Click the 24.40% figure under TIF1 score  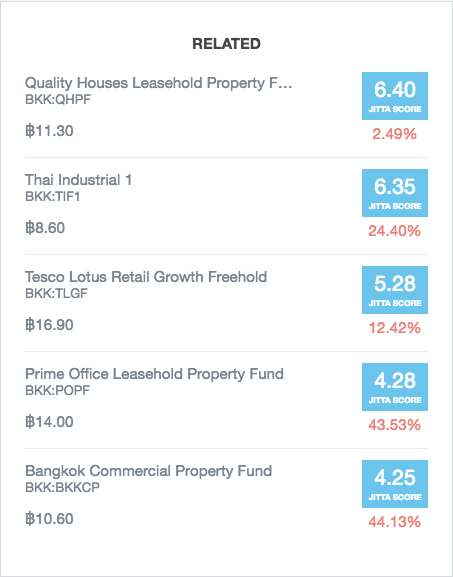394,231
